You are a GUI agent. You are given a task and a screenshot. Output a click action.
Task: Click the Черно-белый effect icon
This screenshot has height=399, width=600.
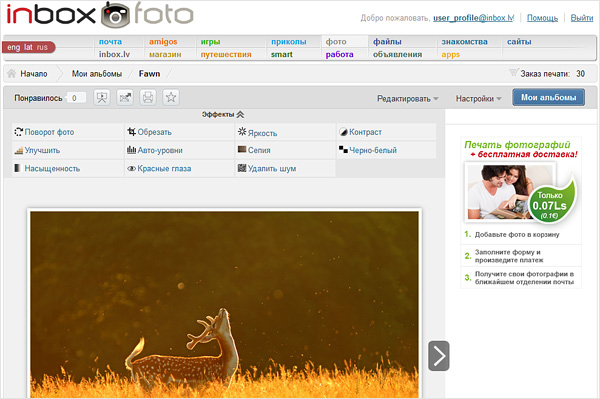[343, 150]
